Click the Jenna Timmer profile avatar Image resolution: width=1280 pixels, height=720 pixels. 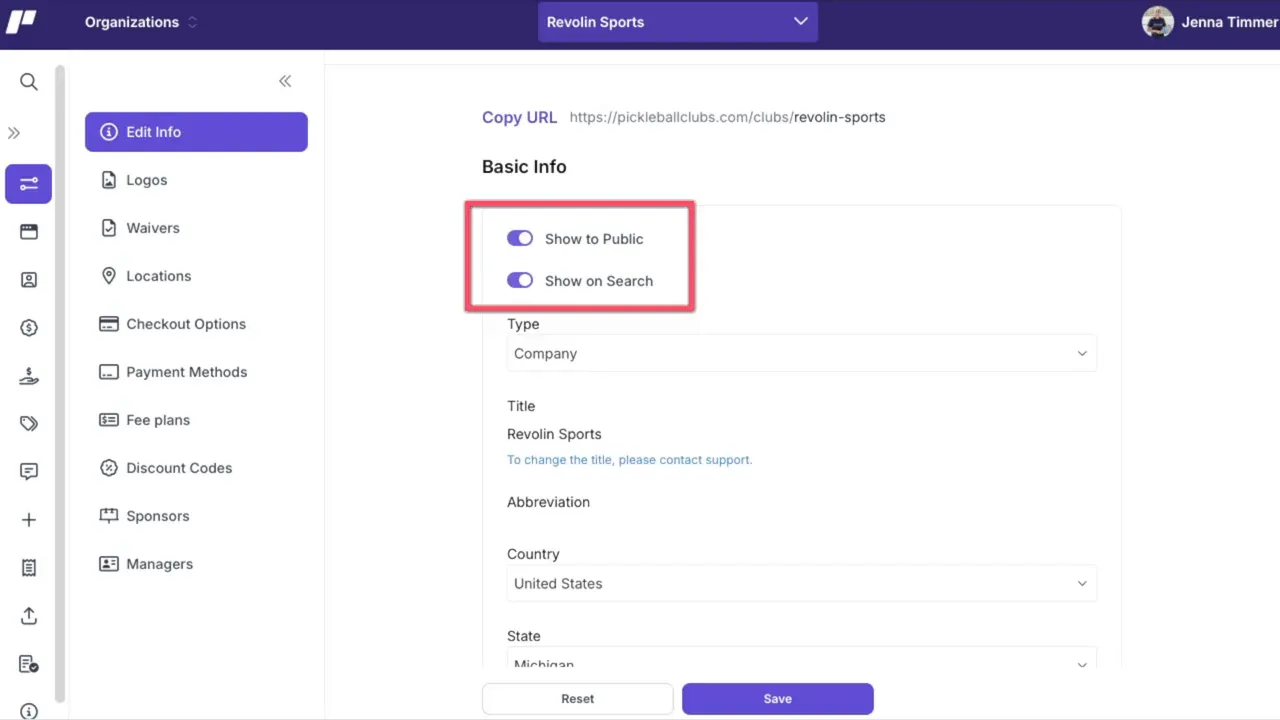pos(1157,22)
